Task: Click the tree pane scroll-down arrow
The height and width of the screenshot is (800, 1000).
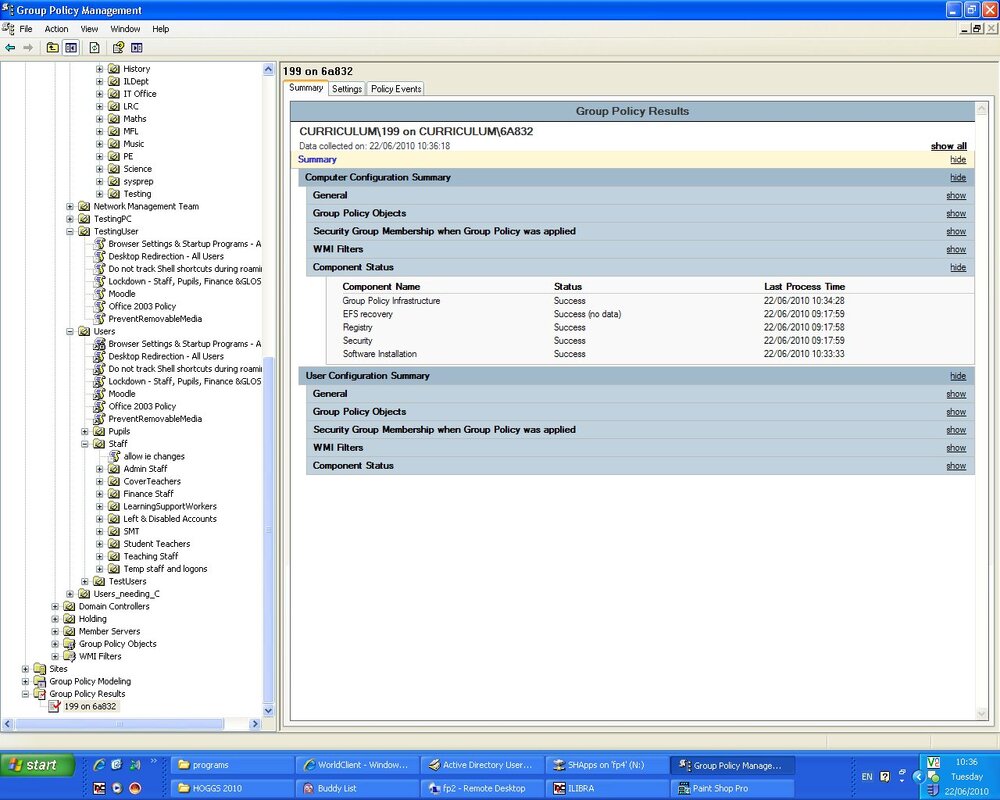Action: (x=268, y=711)
